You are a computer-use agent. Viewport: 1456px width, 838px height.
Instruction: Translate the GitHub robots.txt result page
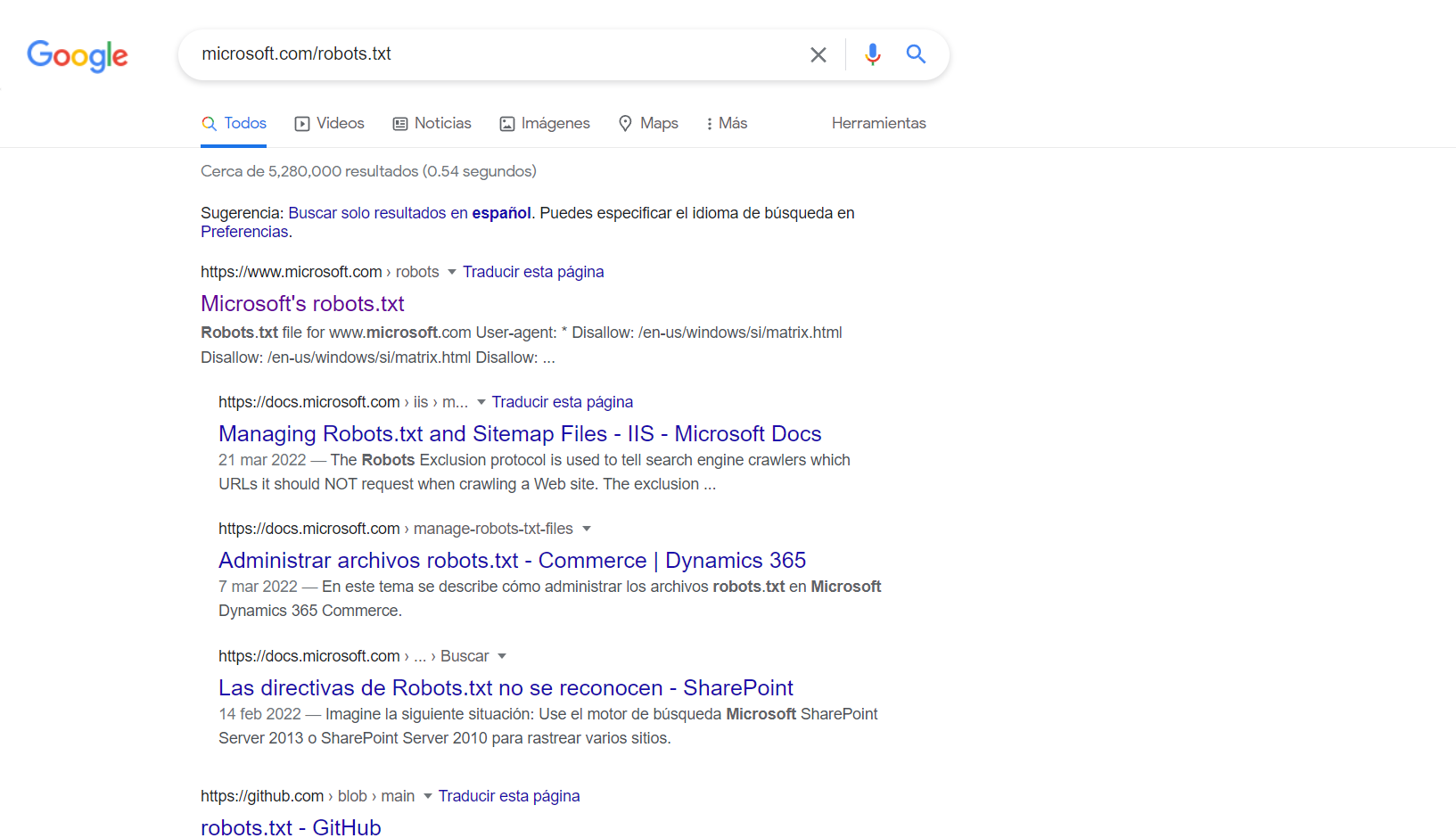tap(509, 796)
